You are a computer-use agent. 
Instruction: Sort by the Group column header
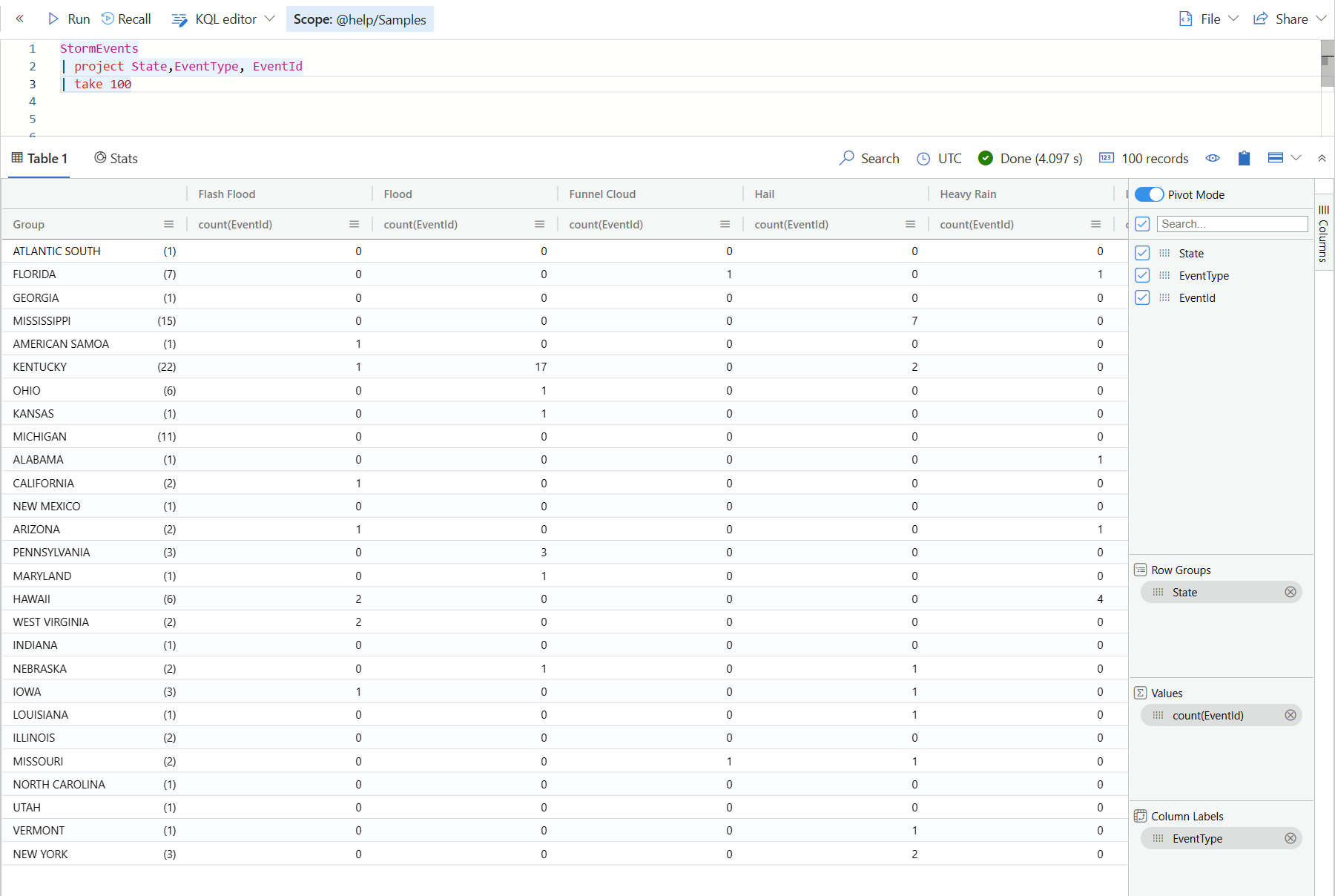pyautogui.click(x=29, y=225)
